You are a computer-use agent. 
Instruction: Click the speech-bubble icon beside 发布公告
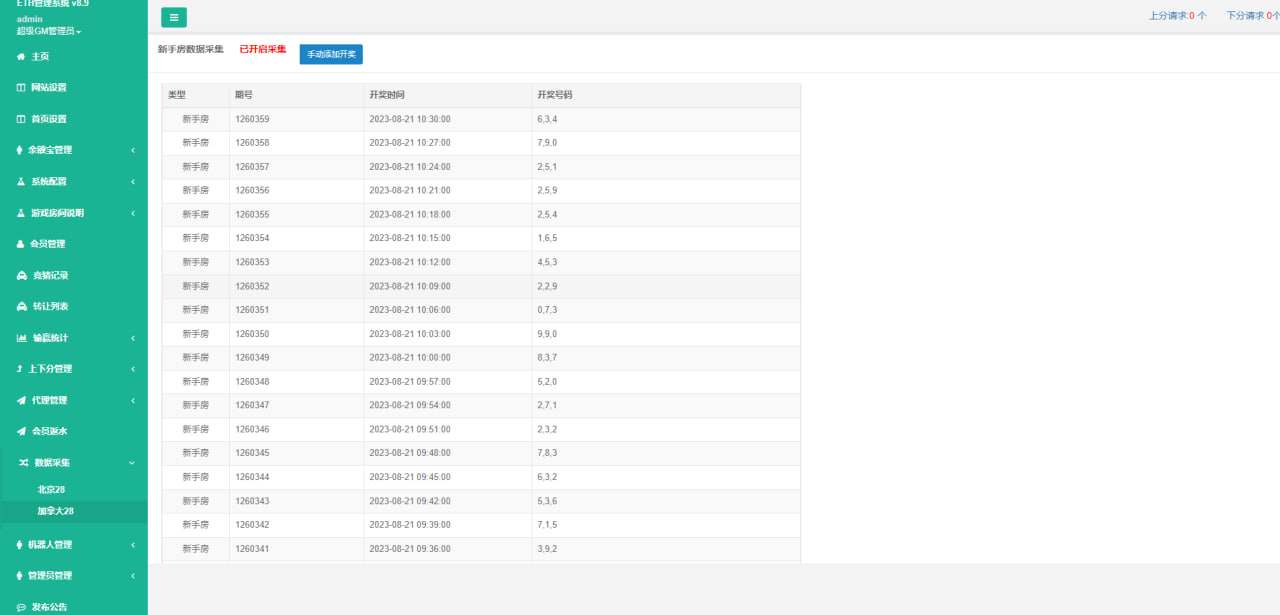click(22, 607)
